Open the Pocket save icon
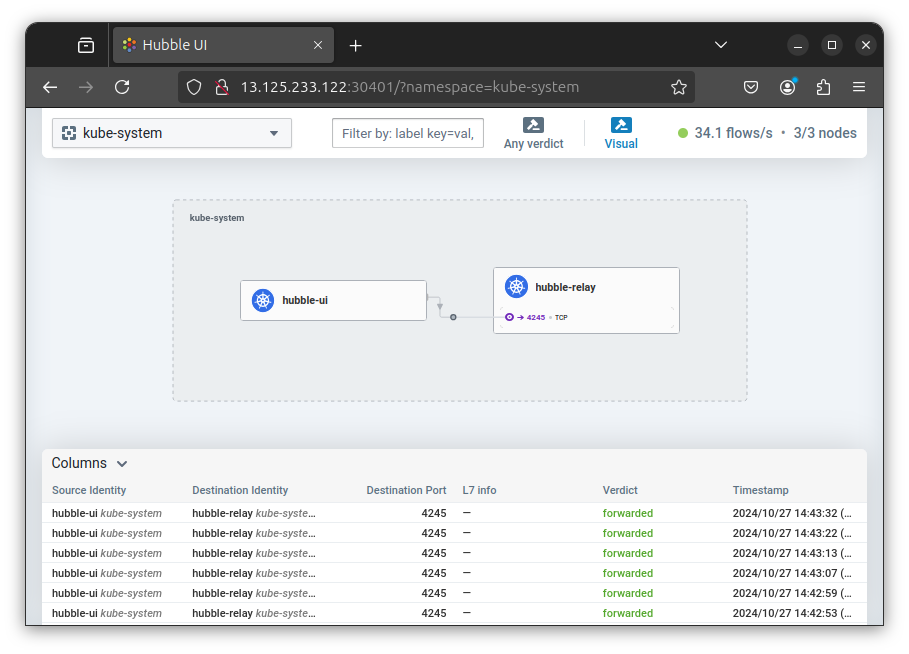The image size is (909, 654). 751,87
